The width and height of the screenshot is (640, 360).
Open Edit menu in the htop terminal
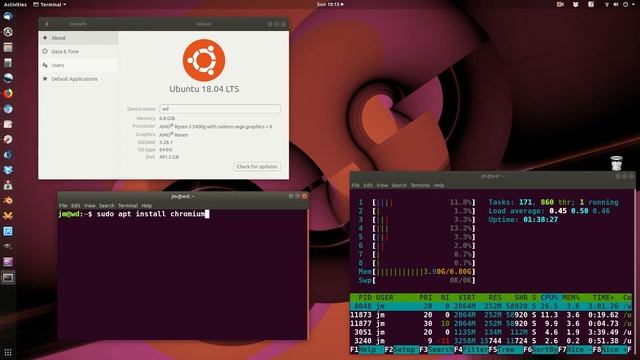368,185
